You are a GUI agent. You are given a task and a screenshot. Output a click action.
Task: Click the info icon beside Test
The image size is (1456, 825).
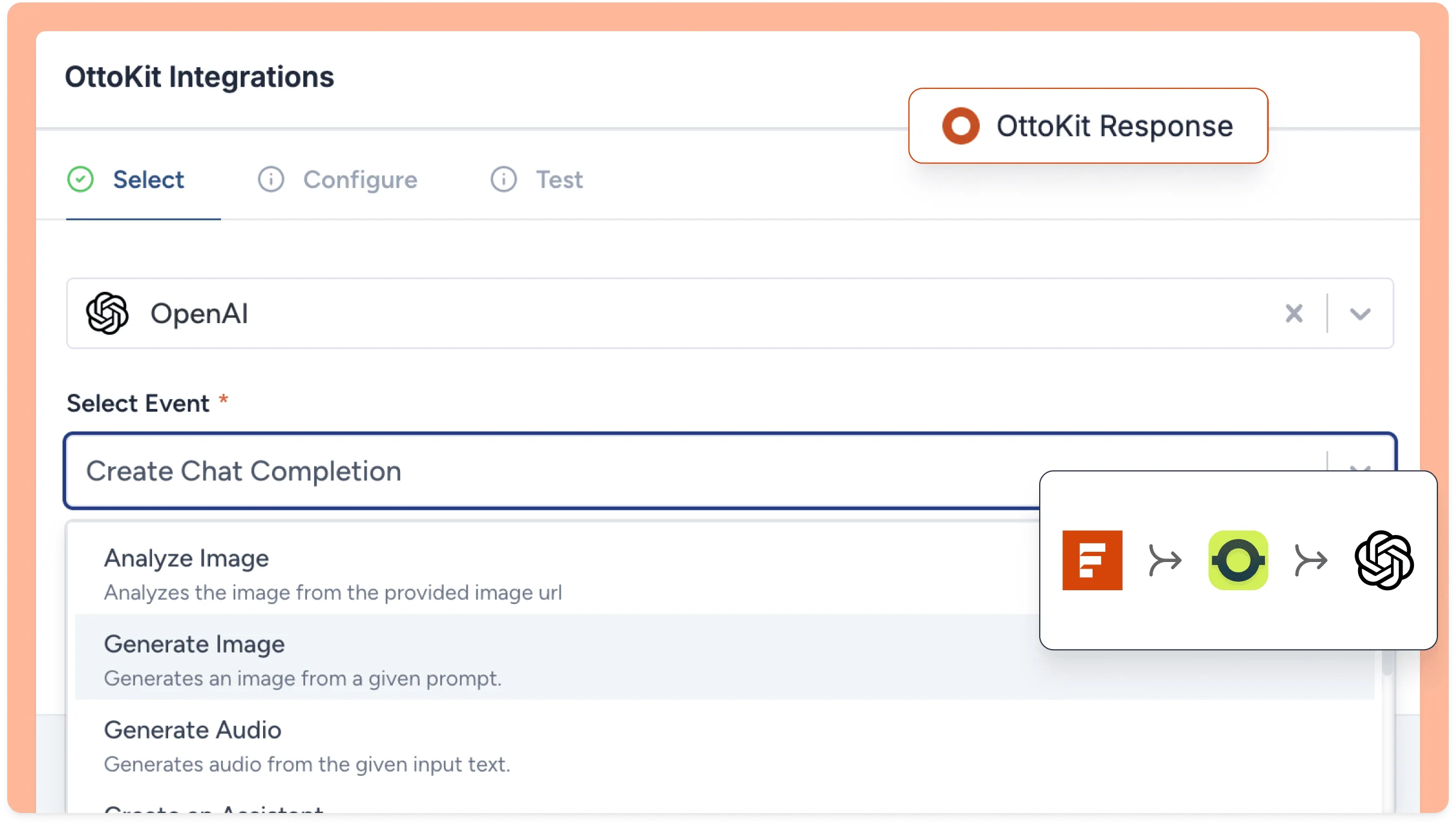coord(503,179)
